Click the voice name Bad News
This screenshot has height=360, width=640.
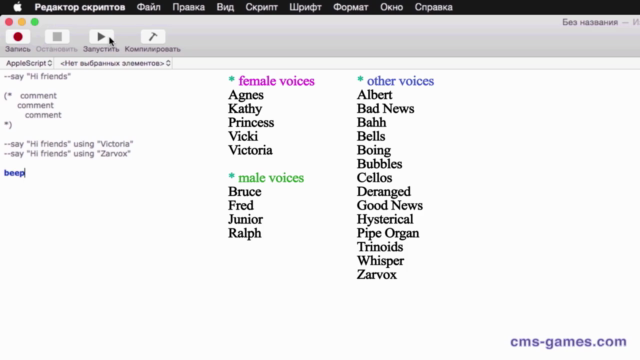[x=385, y=109]
